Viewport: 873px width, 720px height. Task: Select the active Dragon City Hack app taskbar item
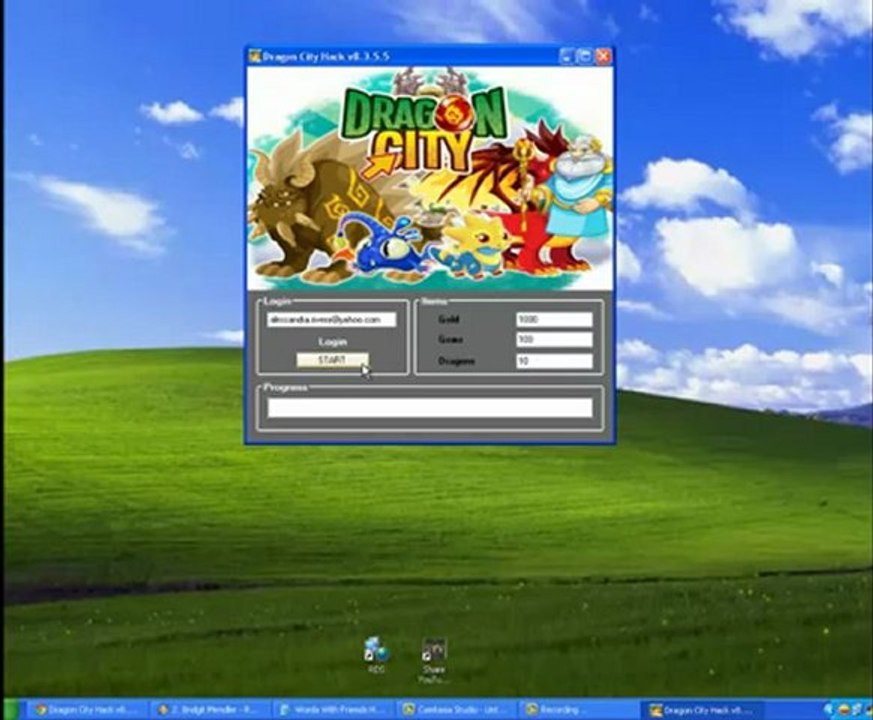[703, 710]
